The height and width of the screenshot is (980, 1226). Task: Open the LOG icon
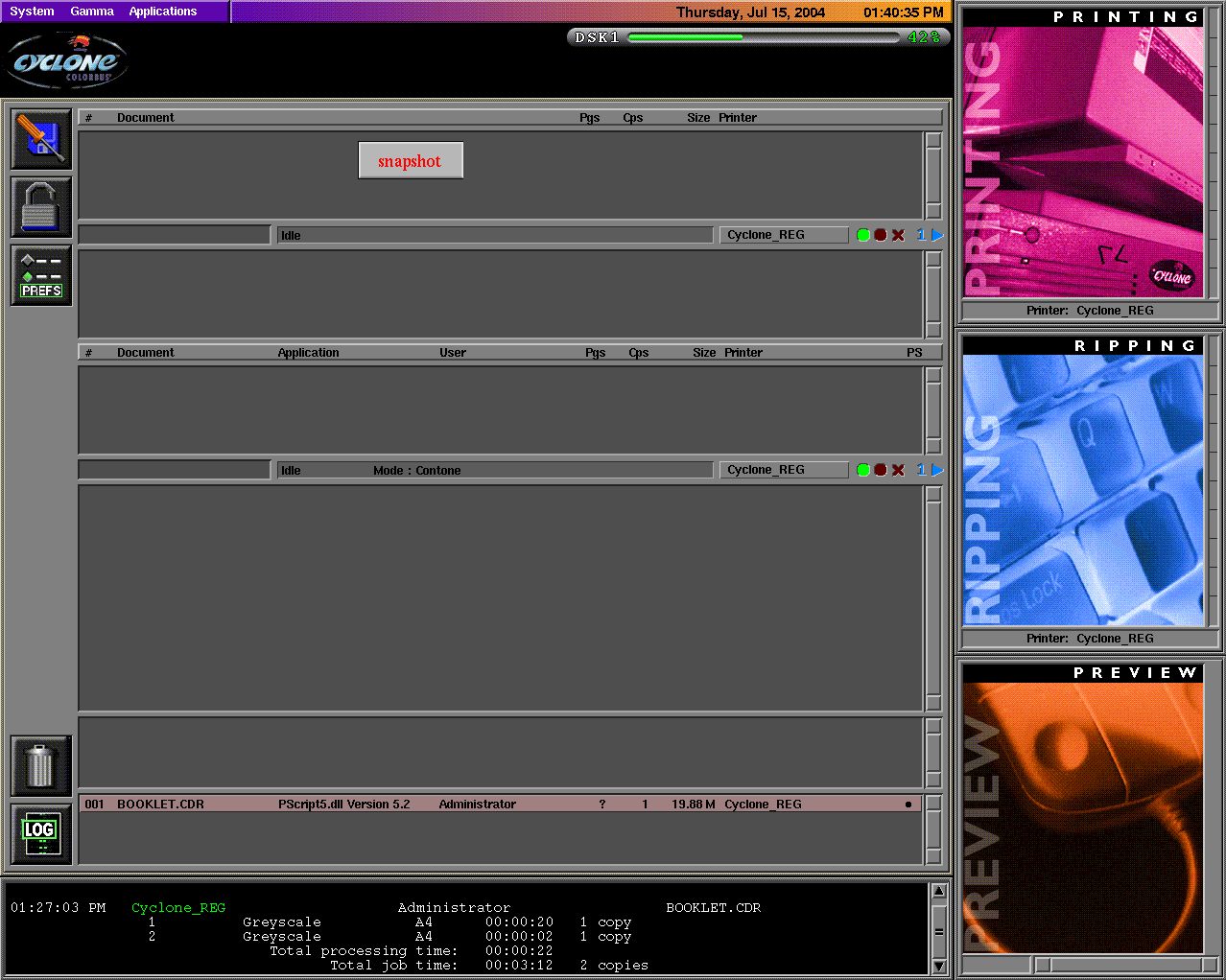pos(41,833)
